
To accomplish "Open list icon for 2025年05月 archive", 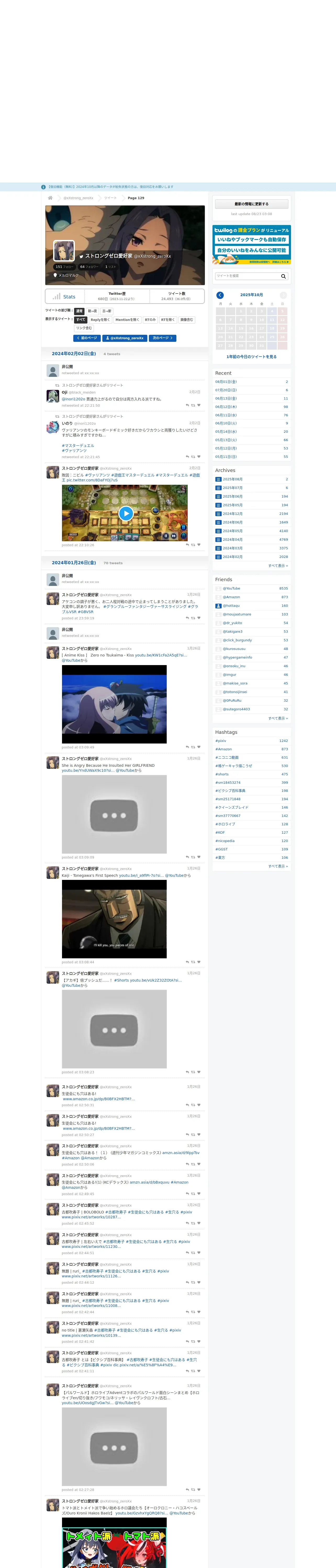I will click(x=218, y=505).
